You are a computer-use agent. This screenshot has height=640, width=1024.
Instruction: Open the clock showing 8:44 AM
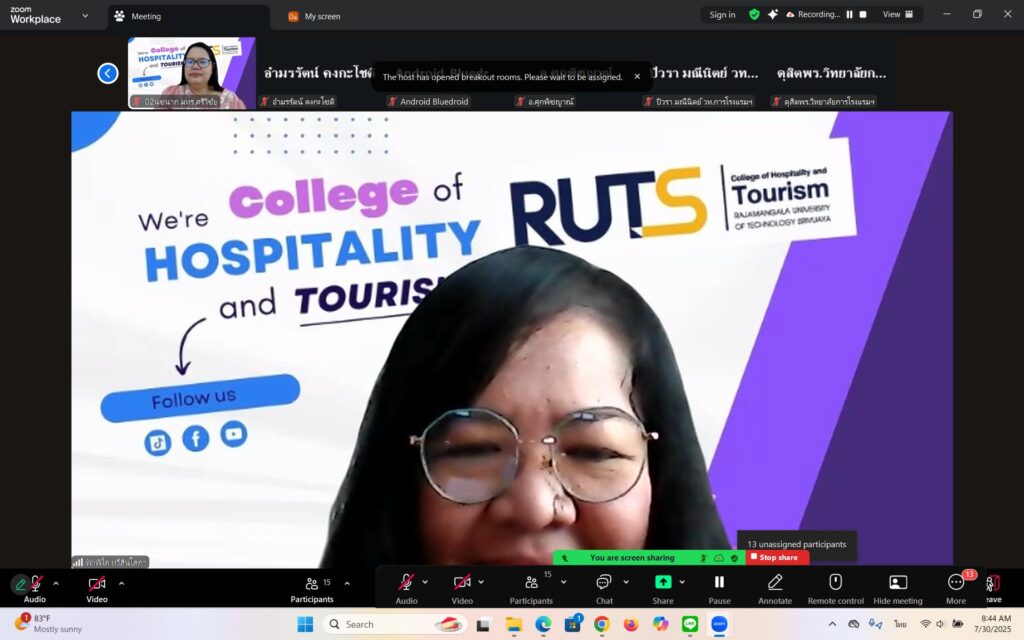(x=995, y=624)
